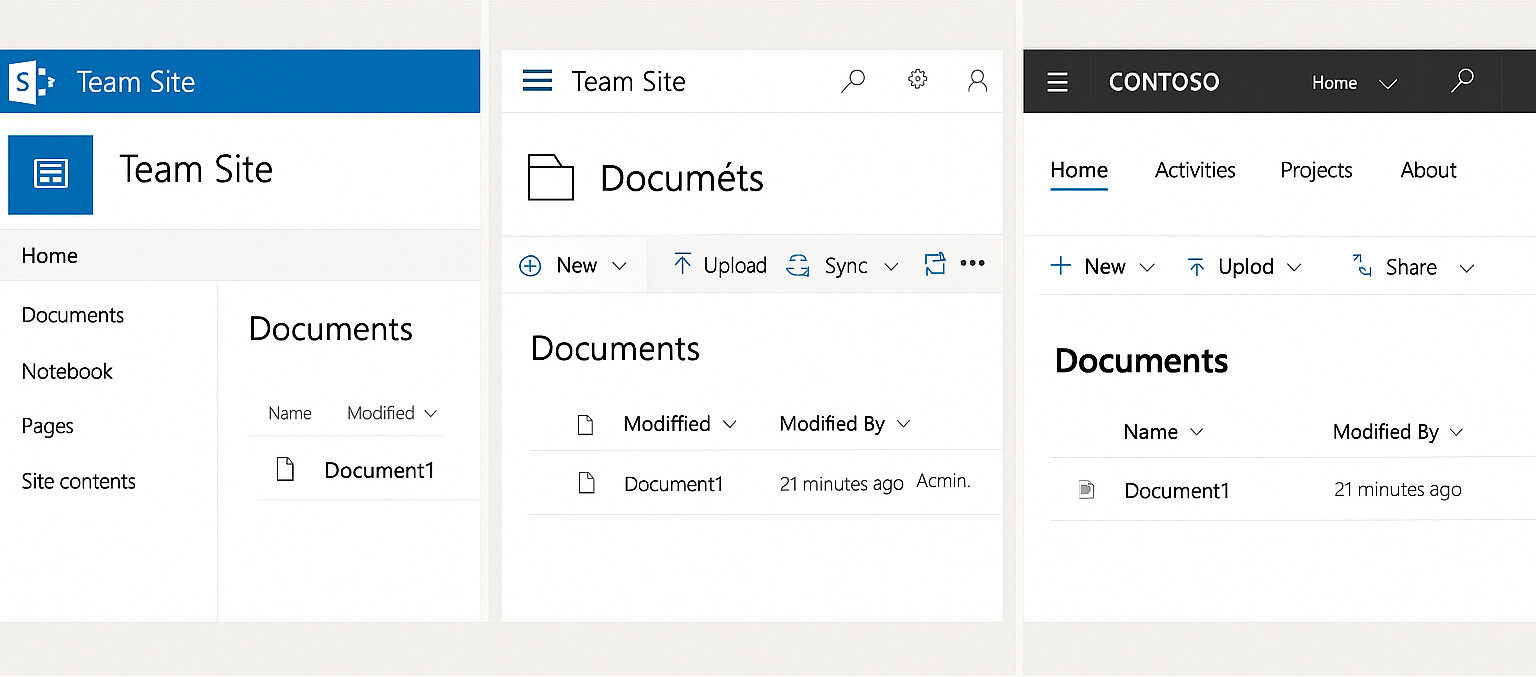Viewport: 1536px width, 677px height.
Task: Open the more options ellipsis
Action: [x=972, y=263]
